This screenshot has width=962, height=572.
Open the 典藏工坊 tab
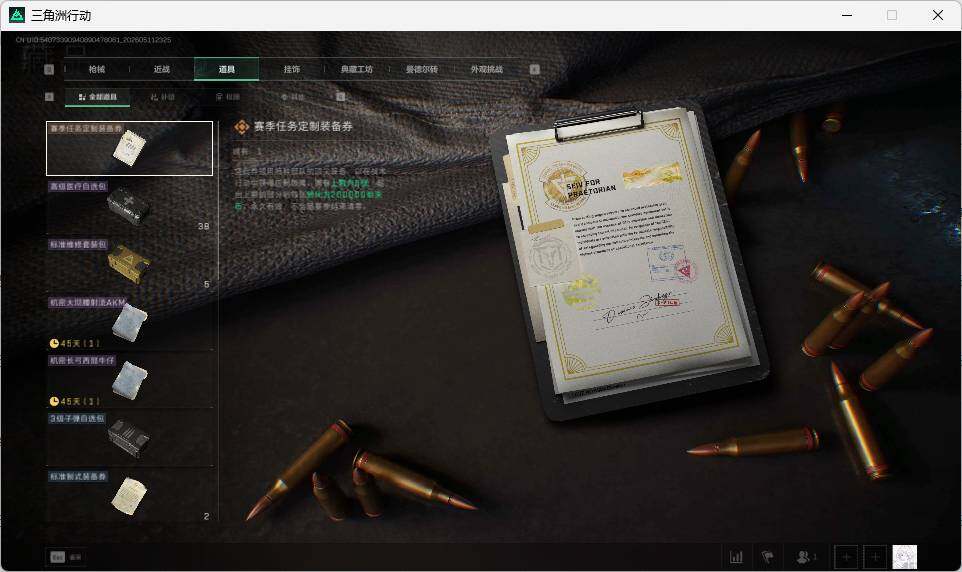[x=356, y=69]
